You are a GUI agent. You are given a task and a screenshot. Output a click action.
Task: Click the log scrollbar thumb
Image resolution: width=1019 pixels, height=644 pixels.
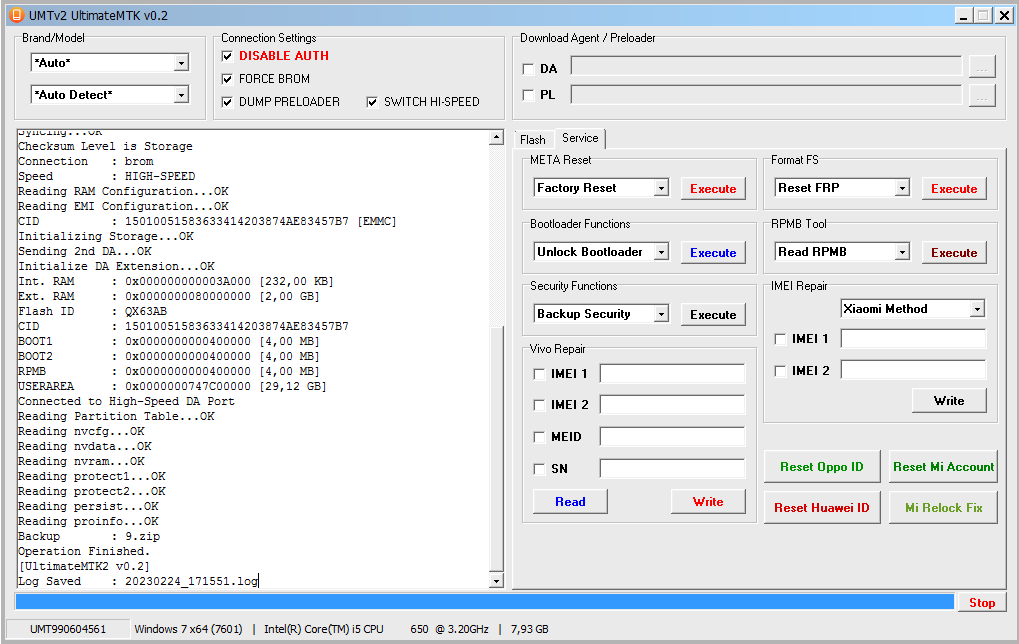[x=497, y=448]
